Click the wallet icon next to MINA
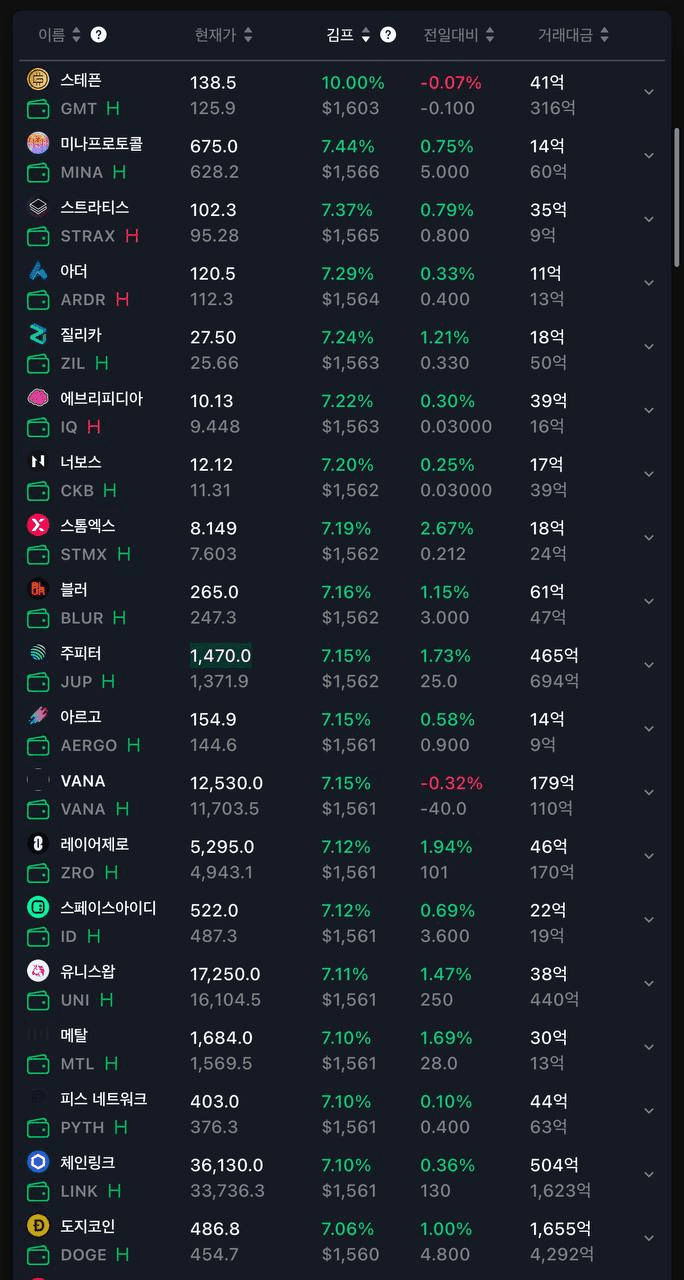 38,172
